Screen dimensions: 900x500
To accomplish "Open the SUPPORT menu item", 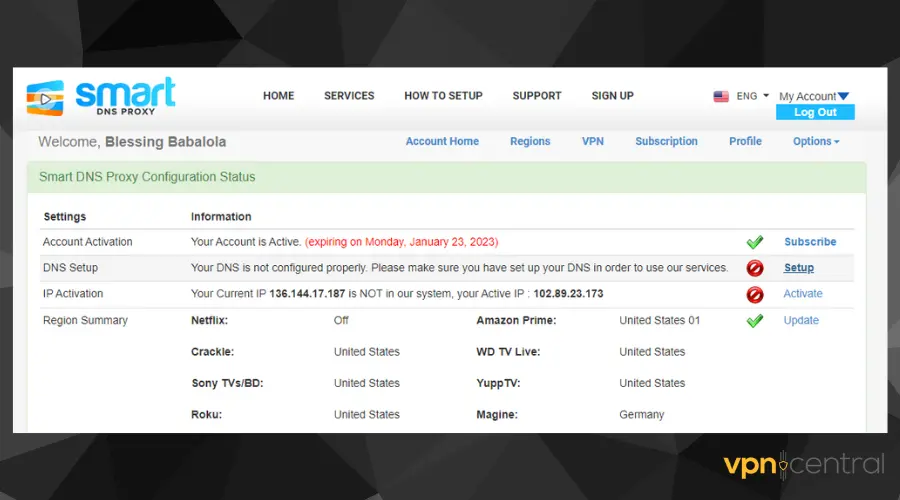I will [537, 96].
